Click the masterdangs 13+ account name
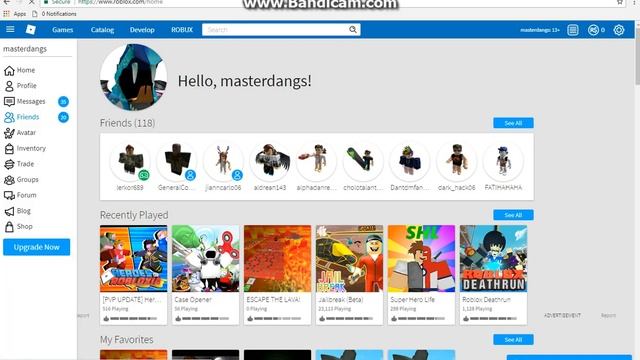This screenshot has width=640, height=360. [540, 30]
